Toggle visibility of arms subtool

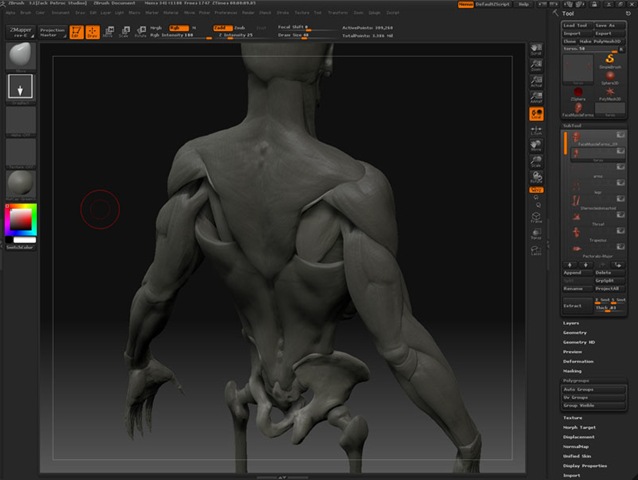click(620, 167)
